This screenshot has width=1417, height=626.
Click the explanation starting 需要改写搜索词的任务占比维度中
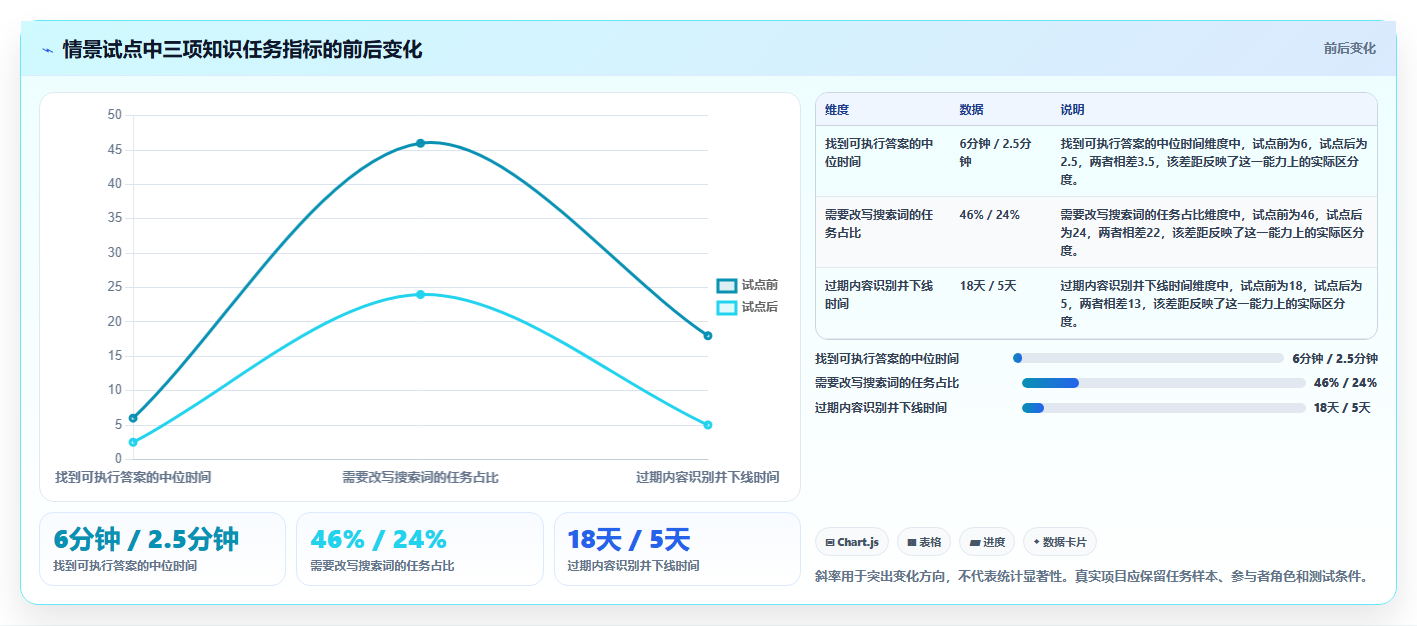(x=1212, y=233)
